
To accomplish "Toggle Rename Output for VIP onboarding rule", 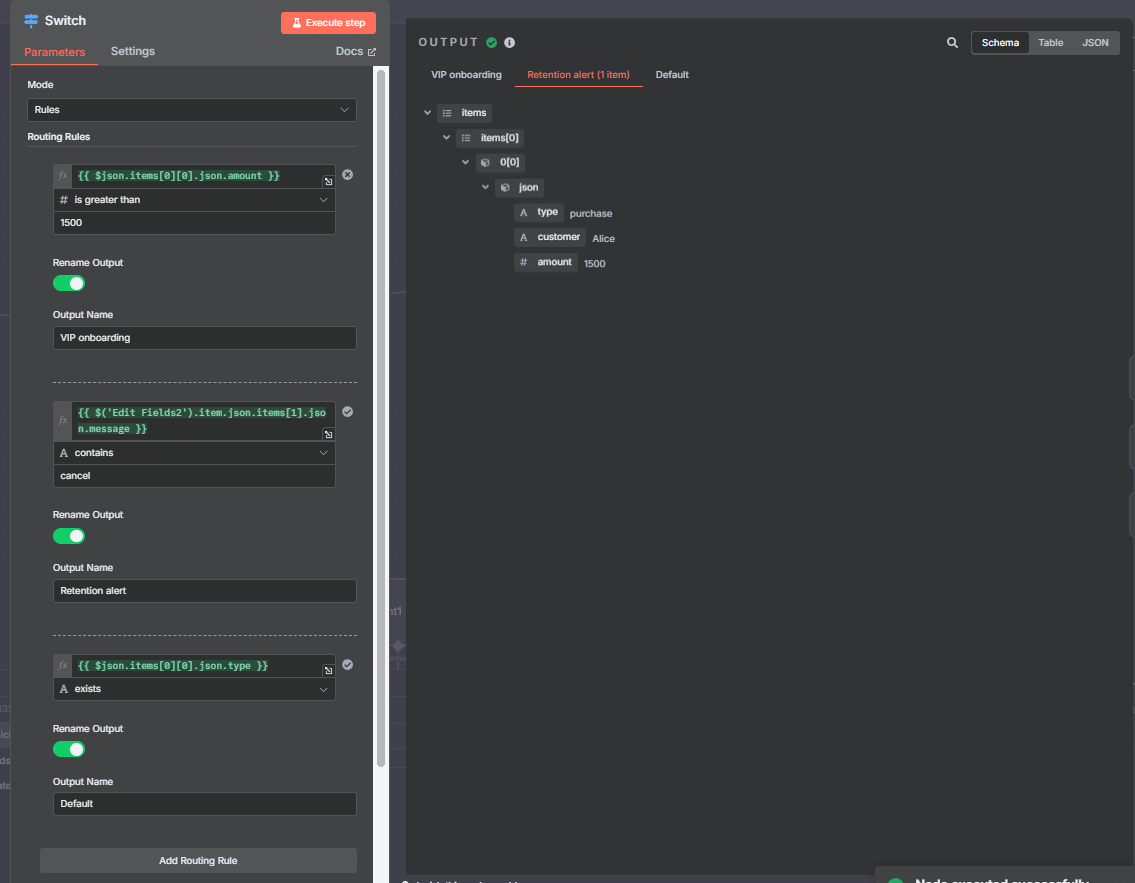I will click(x=69, y=283).
